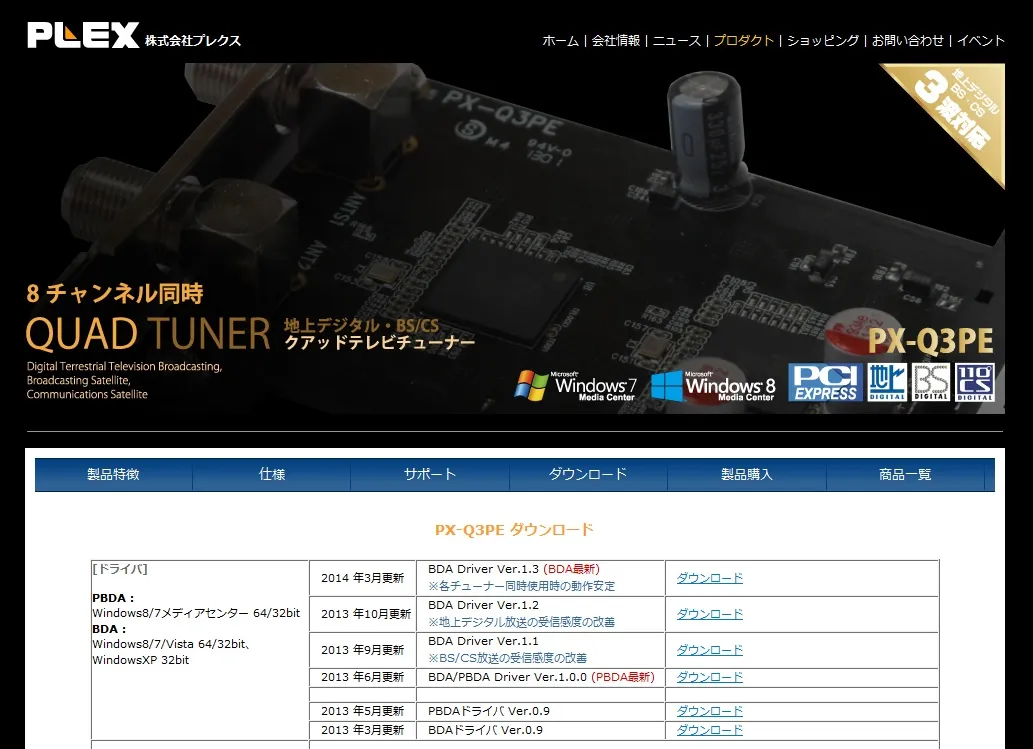This screenshot has width=1033, height=749.
Task: Click the PX-Q3PE ダウンロード heading
Action: point(515,530)
